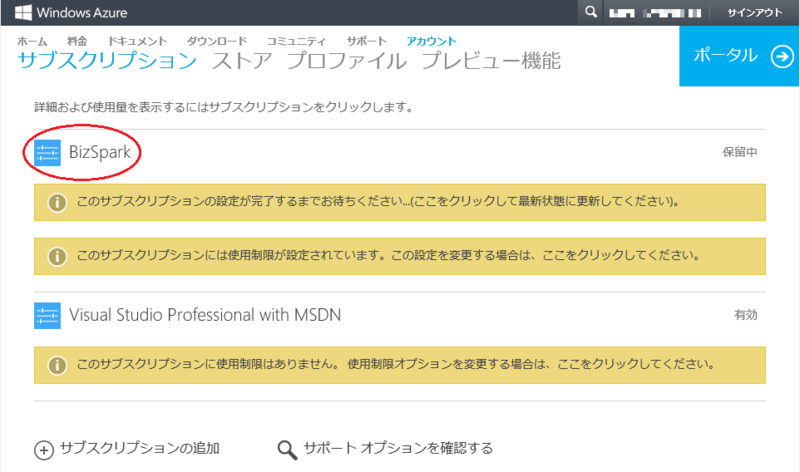
Task: Click the 有効 status text
Action: click(745, 315)
